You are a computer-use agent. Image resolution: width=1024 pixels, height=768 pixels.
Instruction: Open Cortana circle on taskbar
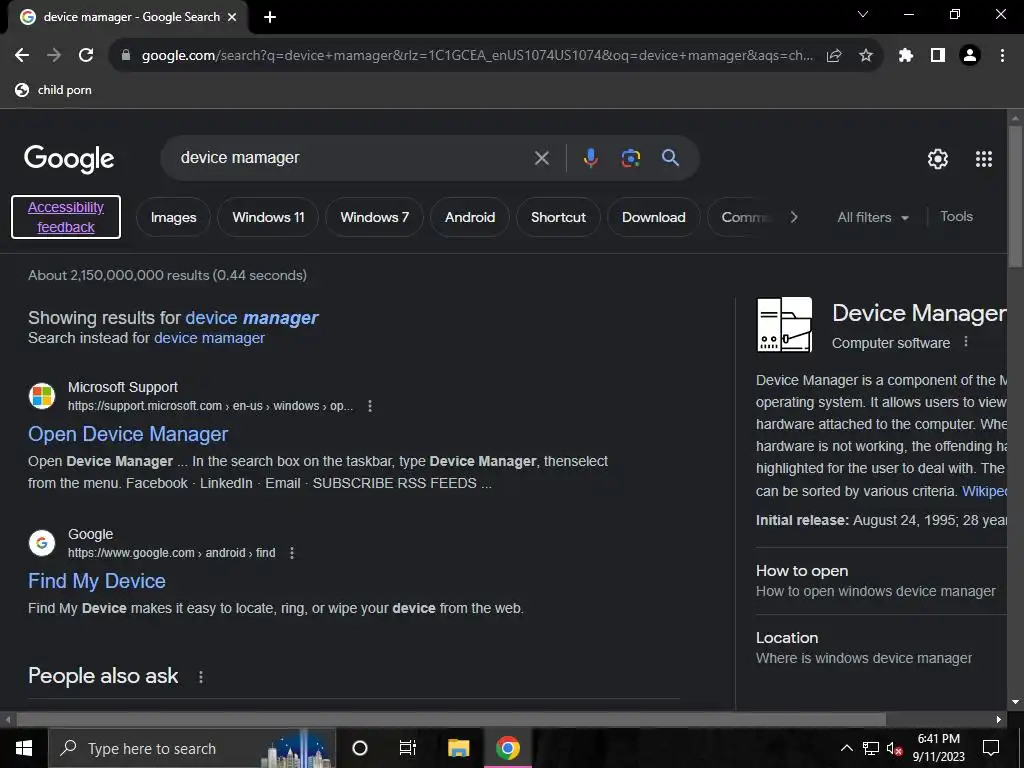360,748
